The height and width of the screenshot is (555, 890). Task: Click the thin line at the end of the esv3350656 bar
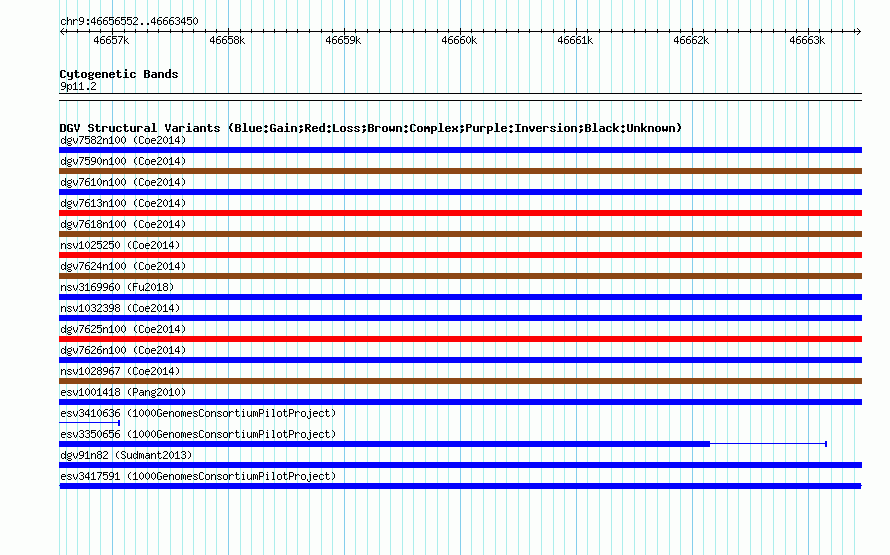[x=768, y=444]
